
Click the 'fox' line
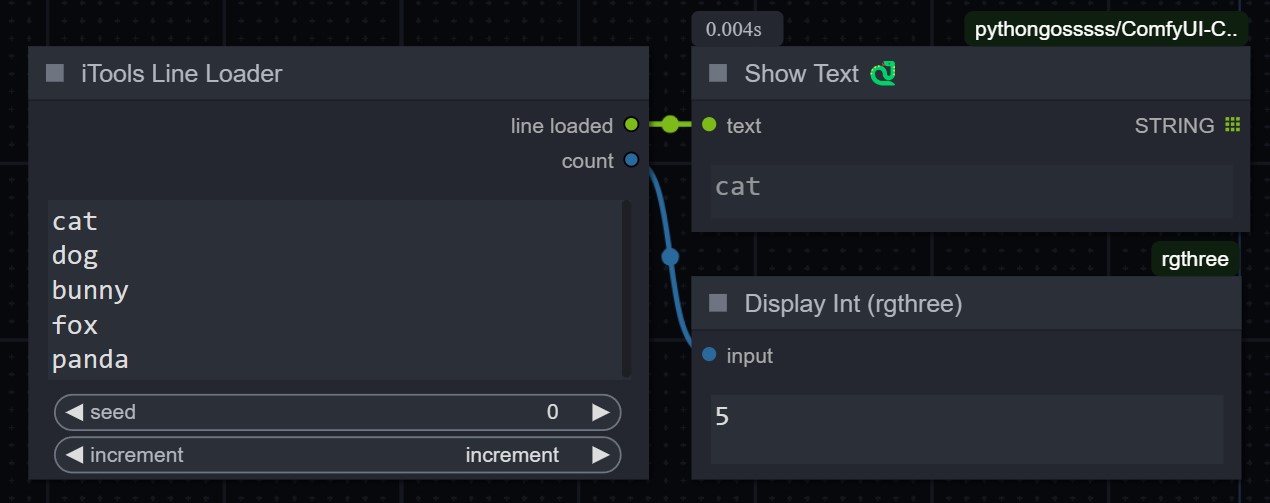[75, 325]
